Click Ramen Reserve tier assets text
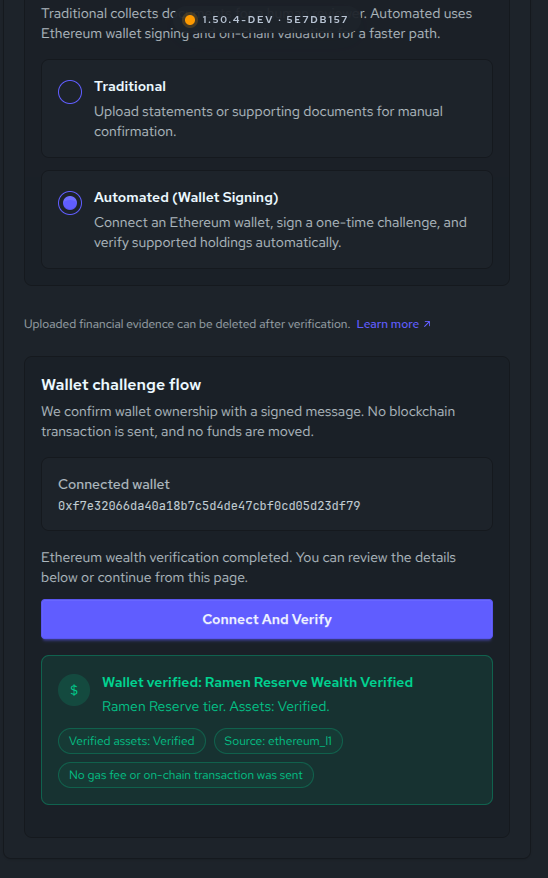This screenshot has height=878, width=548. [216, 707]
